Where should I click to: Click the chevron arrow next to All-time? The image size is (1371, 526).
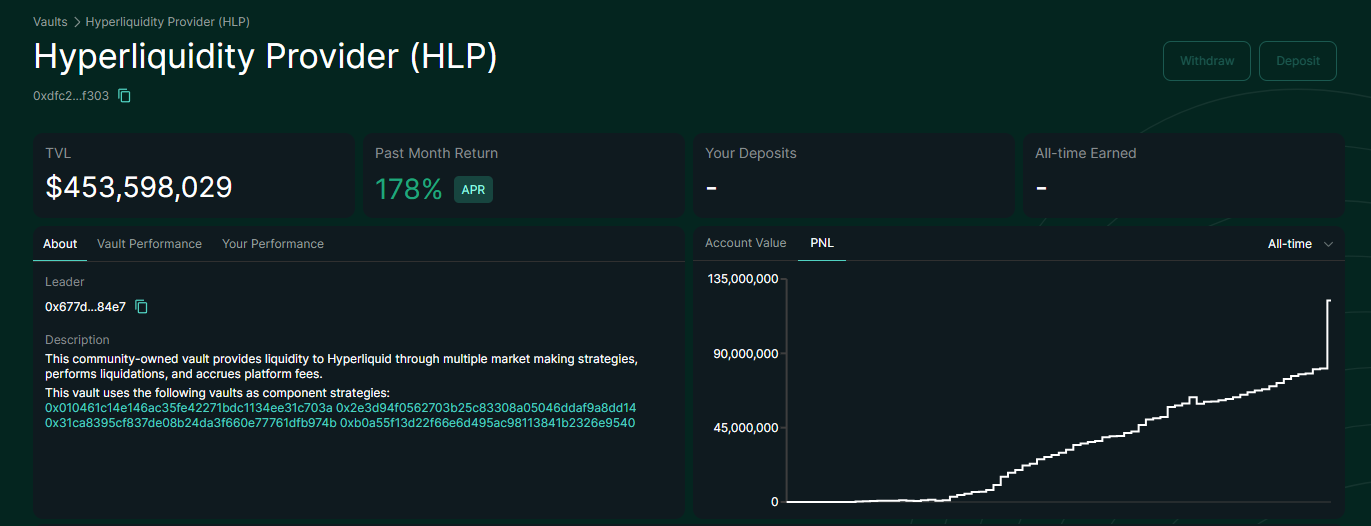pos(1328,244)
